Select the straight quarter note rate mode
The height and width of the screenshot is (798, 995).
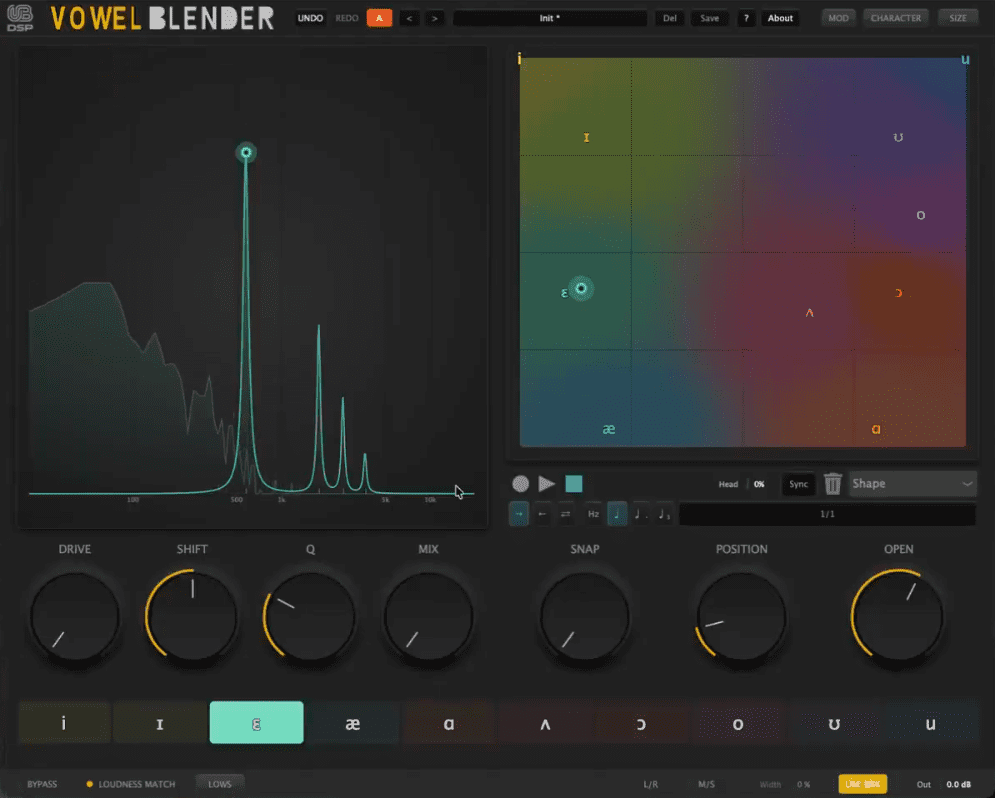tap(617, 514)
